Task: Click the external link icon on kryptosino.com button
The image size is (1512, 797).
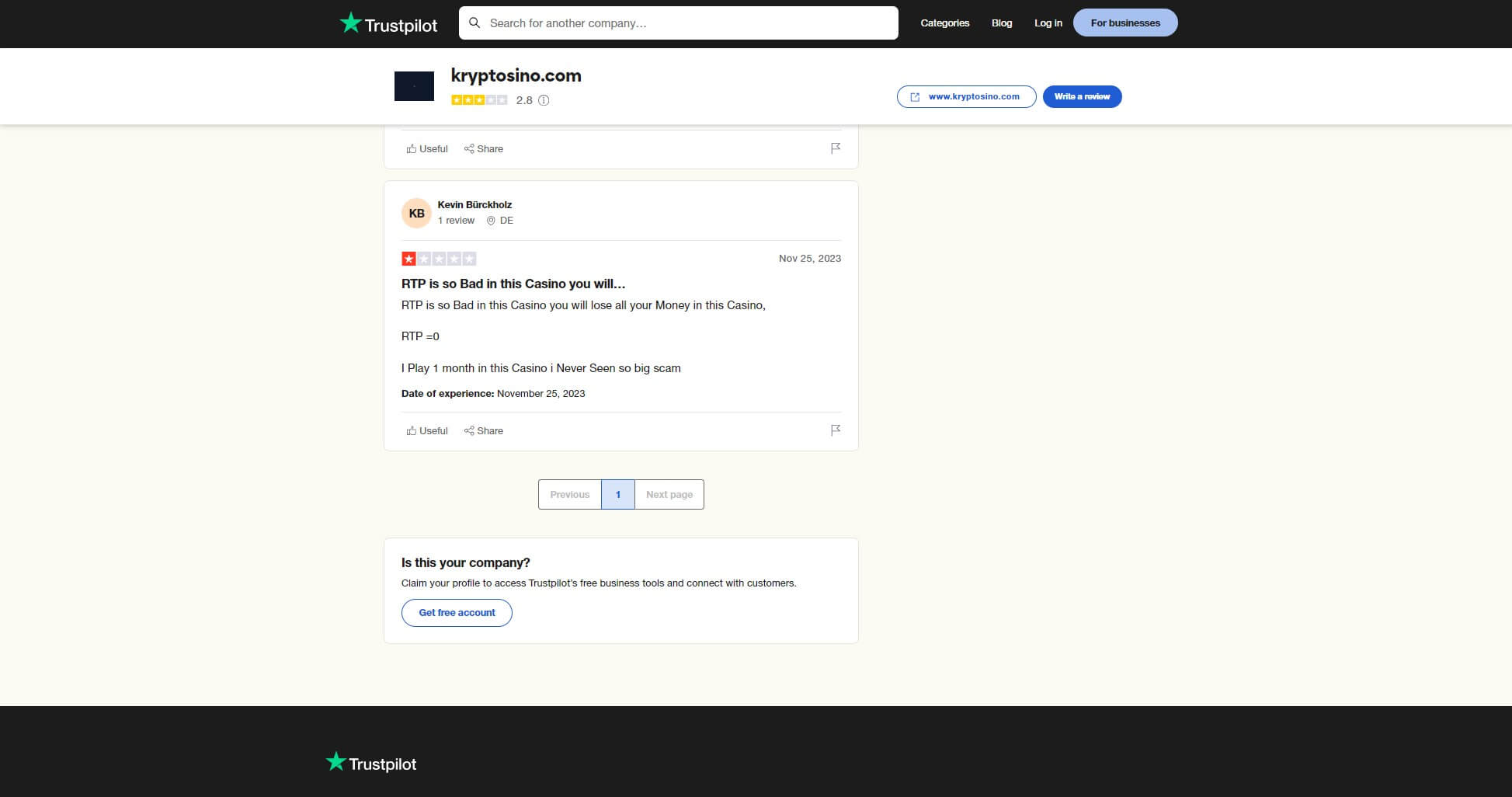Action: tap(914, 96)
